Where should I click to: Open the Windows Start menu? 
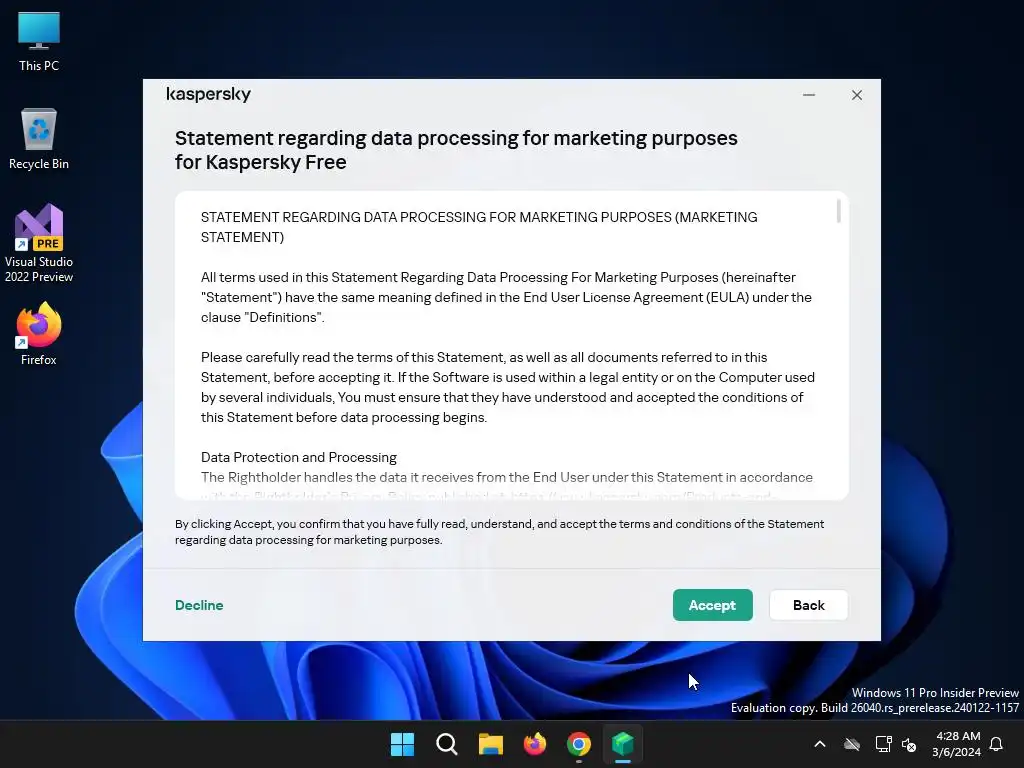click(402, 744)
